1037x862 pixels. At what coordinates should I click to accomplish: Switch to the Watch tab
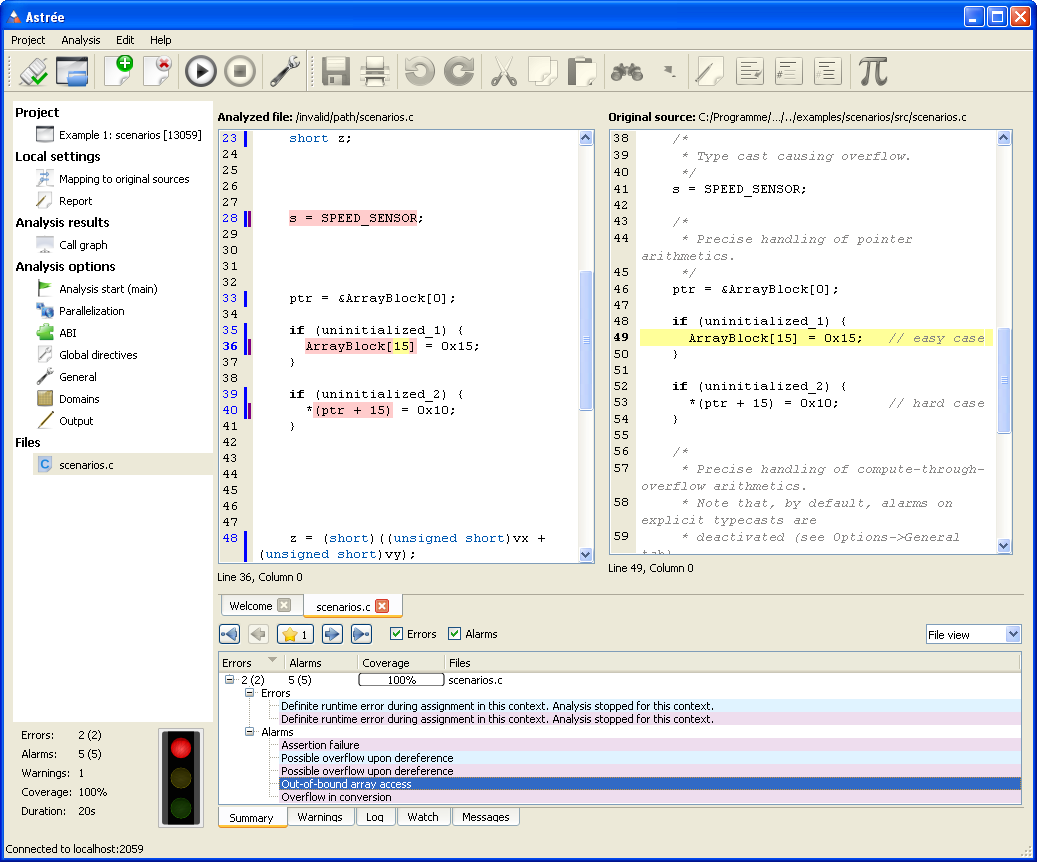click(423, 817)
